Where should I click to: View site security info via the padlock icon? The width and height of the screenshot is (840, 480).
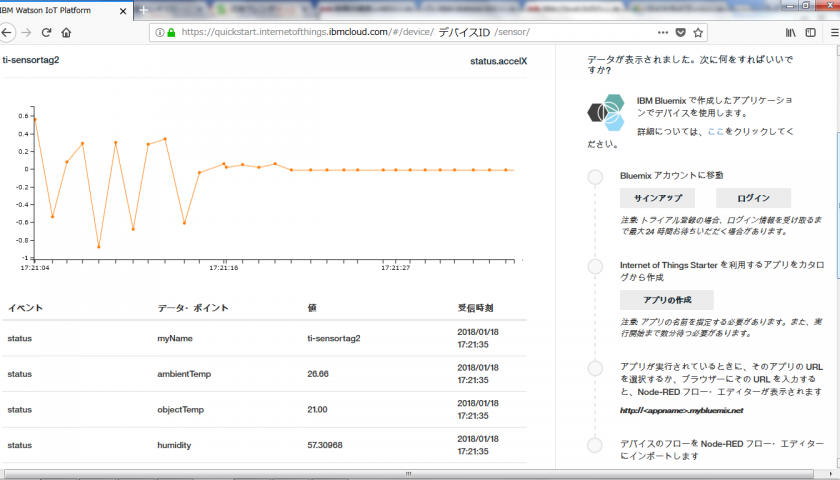point(171,32)
